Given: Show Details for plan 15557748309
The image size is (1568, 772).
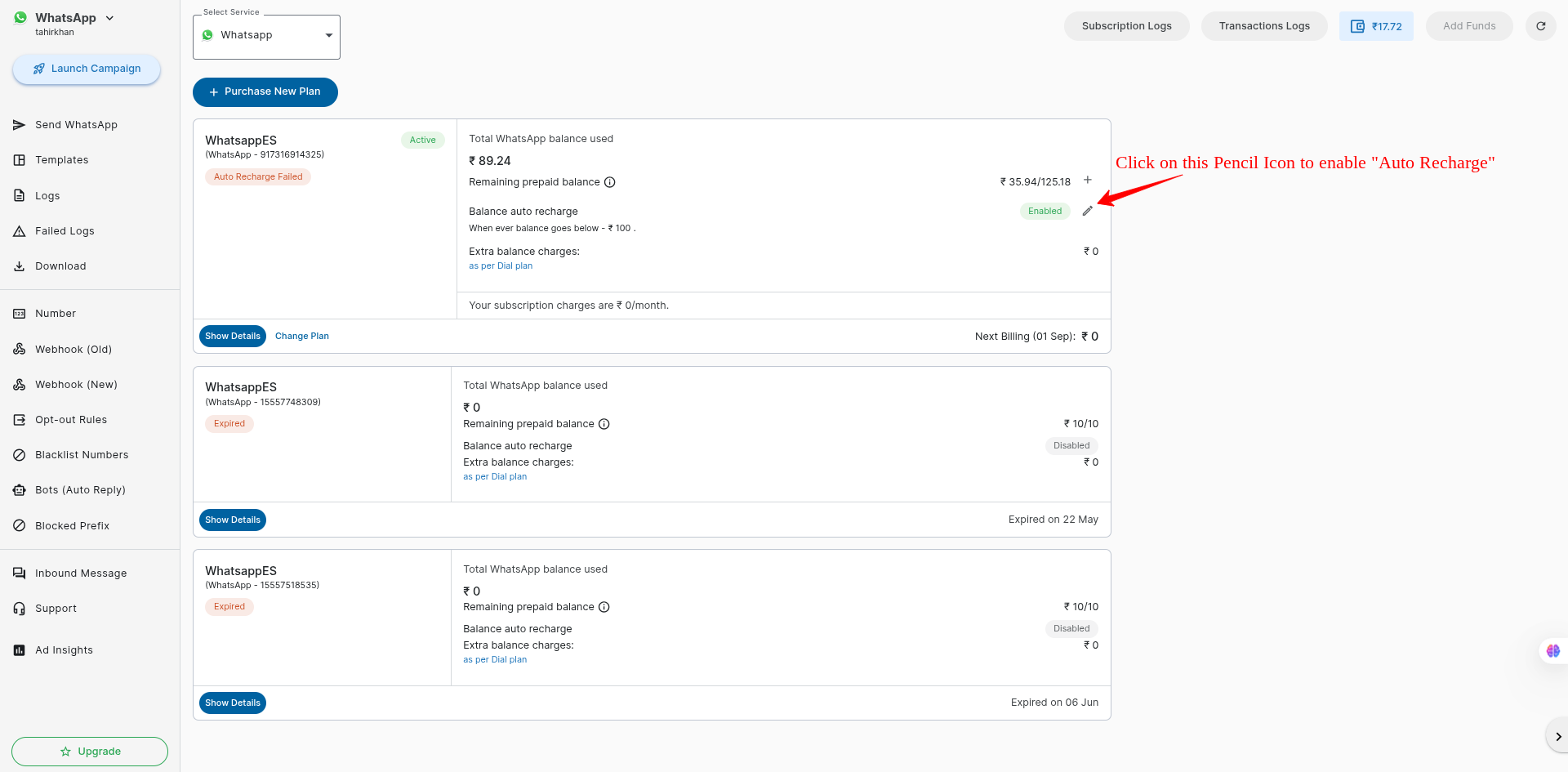Looking at the screenshot, I should tap(233, 520).
